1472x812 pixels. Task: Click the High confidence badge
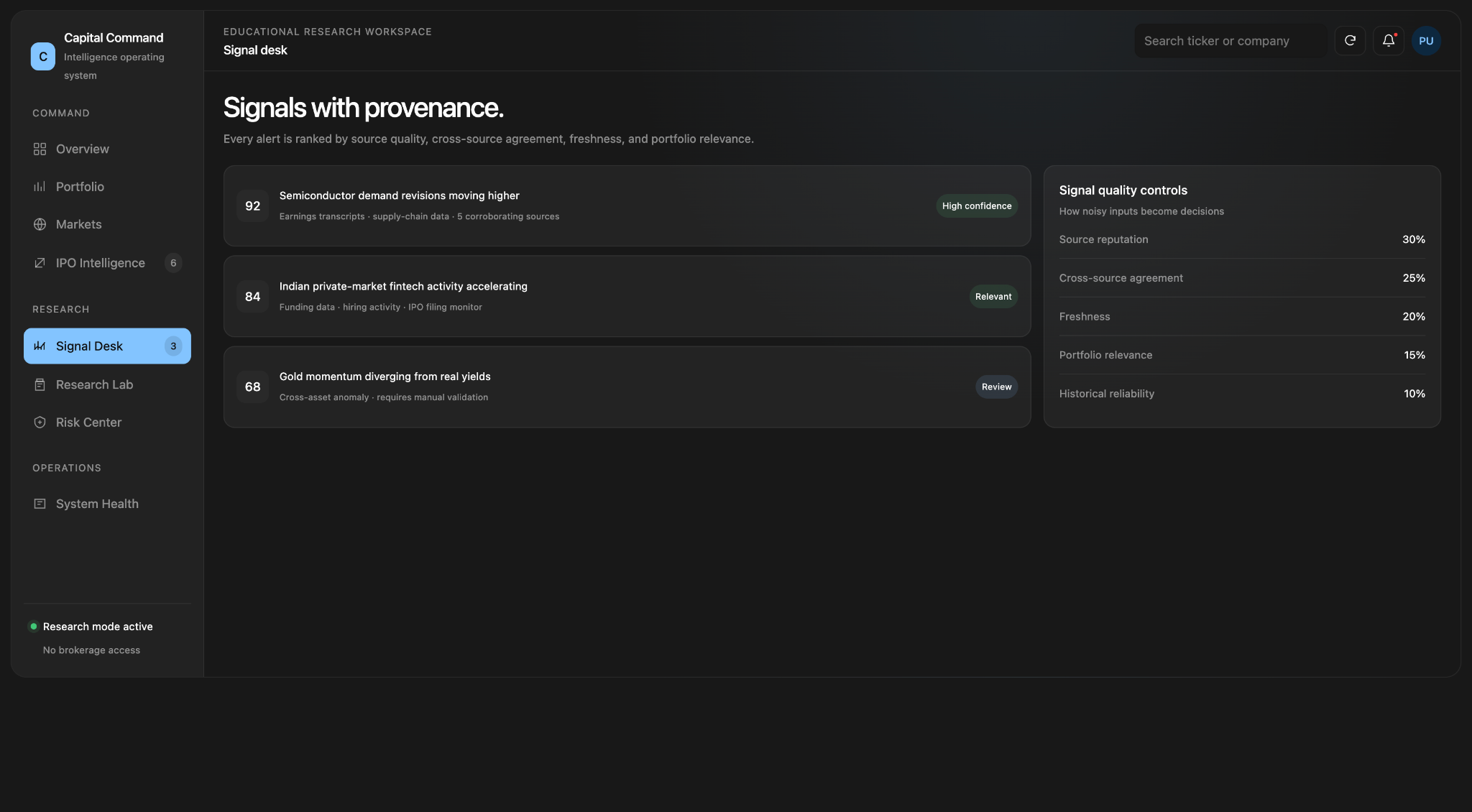click(977, 206)
